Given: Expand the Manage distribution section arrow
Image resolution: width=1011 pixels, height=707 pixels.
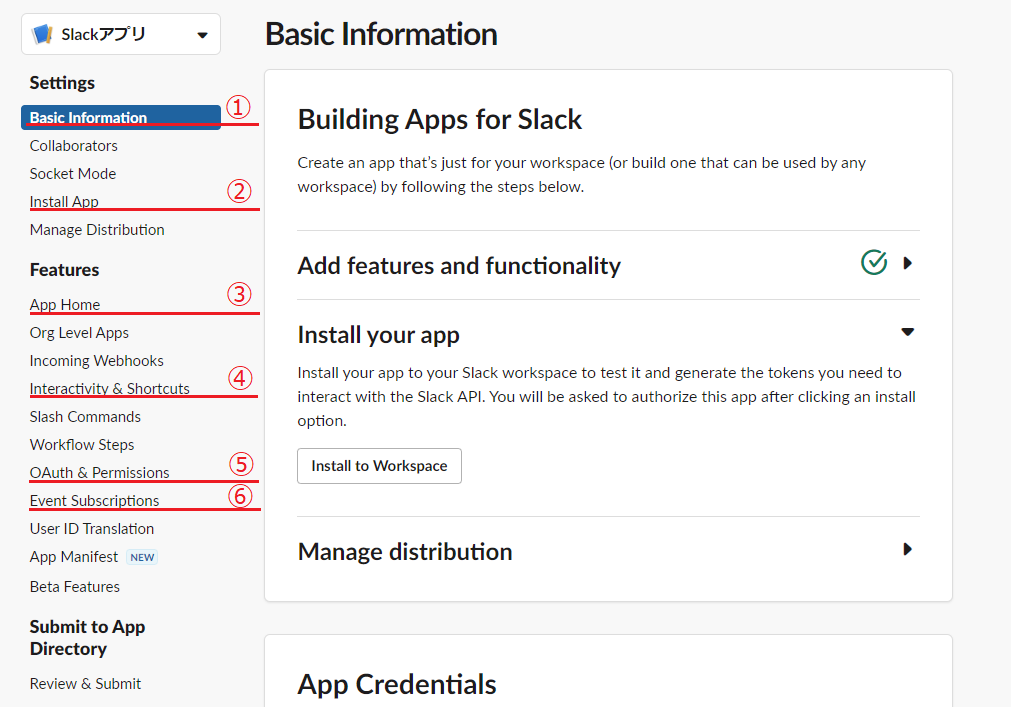Looking at the screenshot, I should 907,549.
